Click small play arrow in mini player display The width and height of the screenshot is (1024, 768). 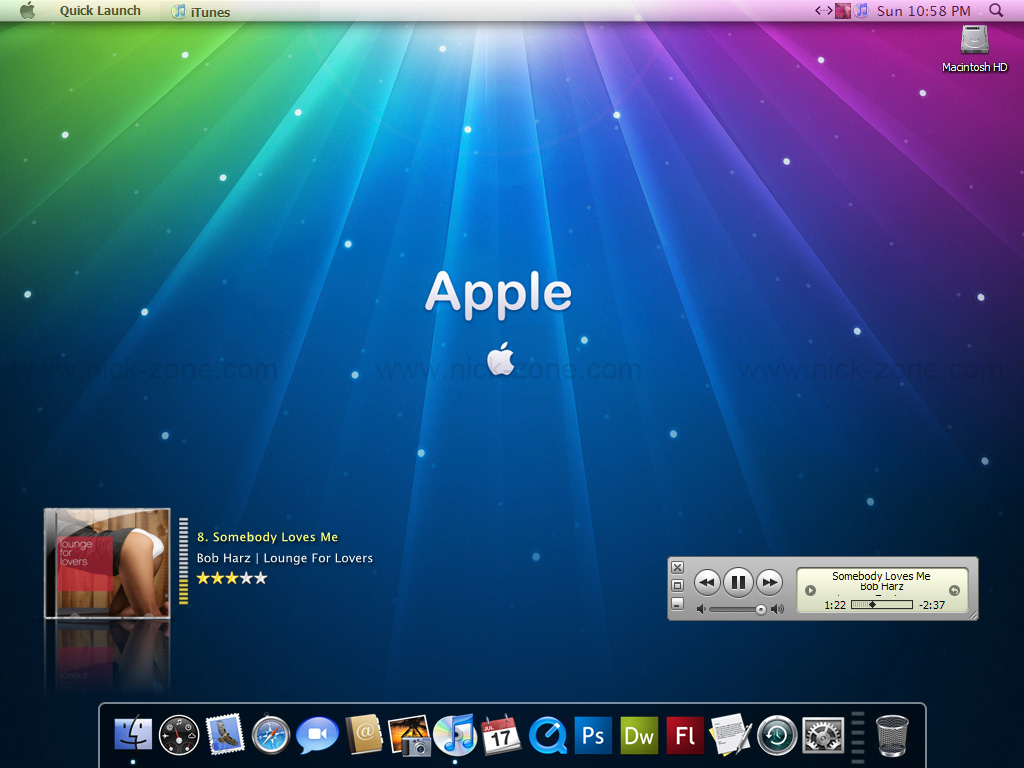tap(810, 590)
